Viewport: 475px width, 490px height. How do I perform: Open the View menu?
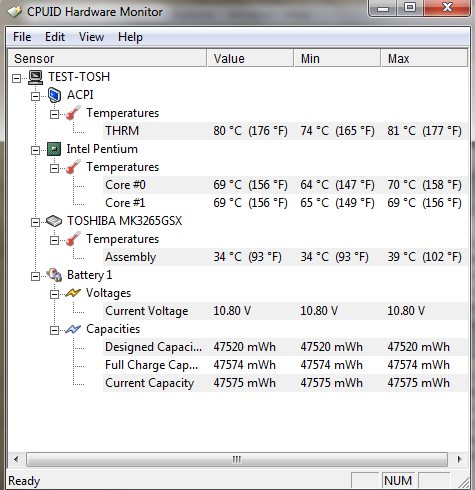point(91,37)
